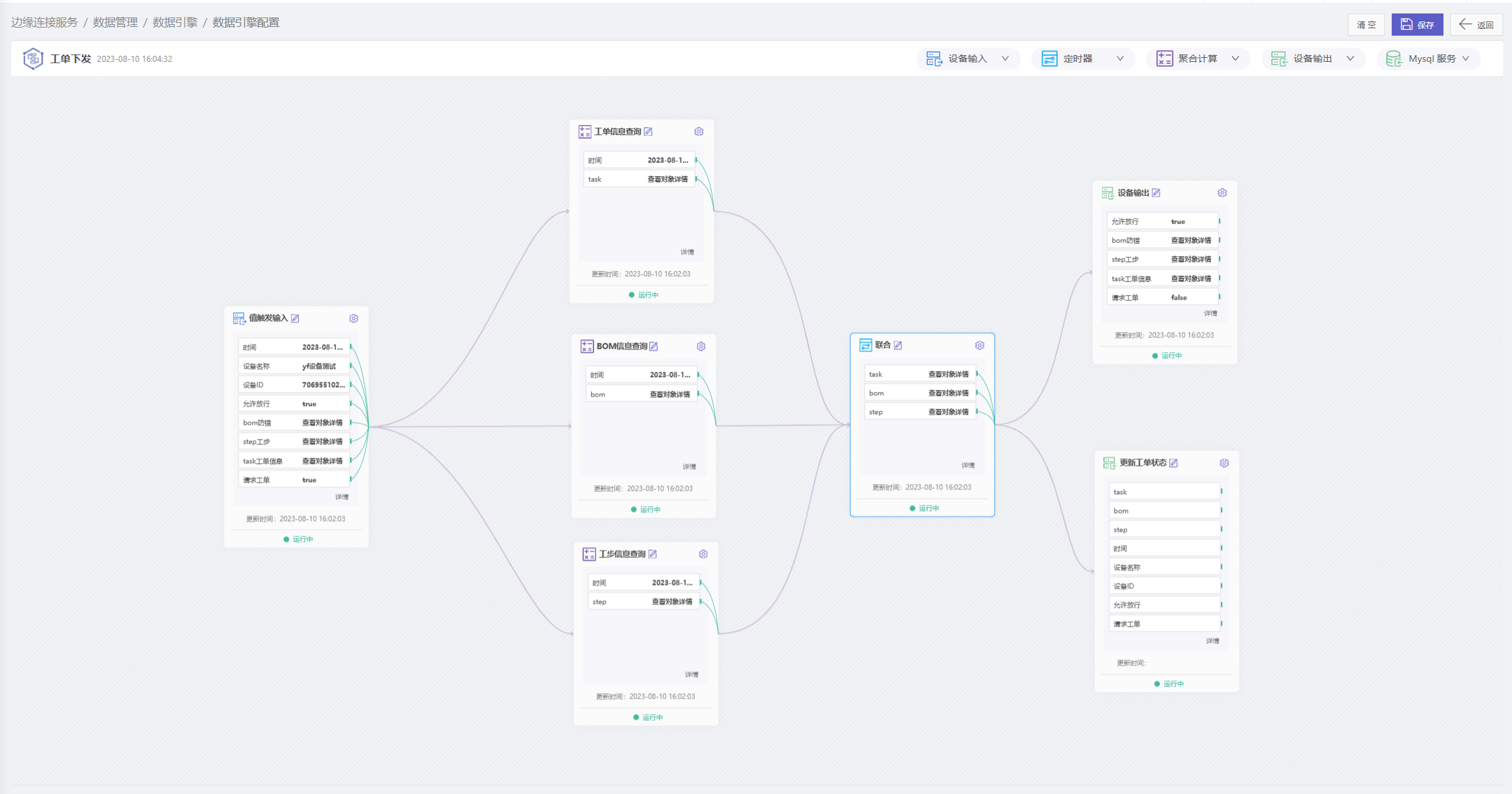Go to 数据引擎 breadcrumb
The height and width of the screenshot is (794, 1512).
click(175, 23)
